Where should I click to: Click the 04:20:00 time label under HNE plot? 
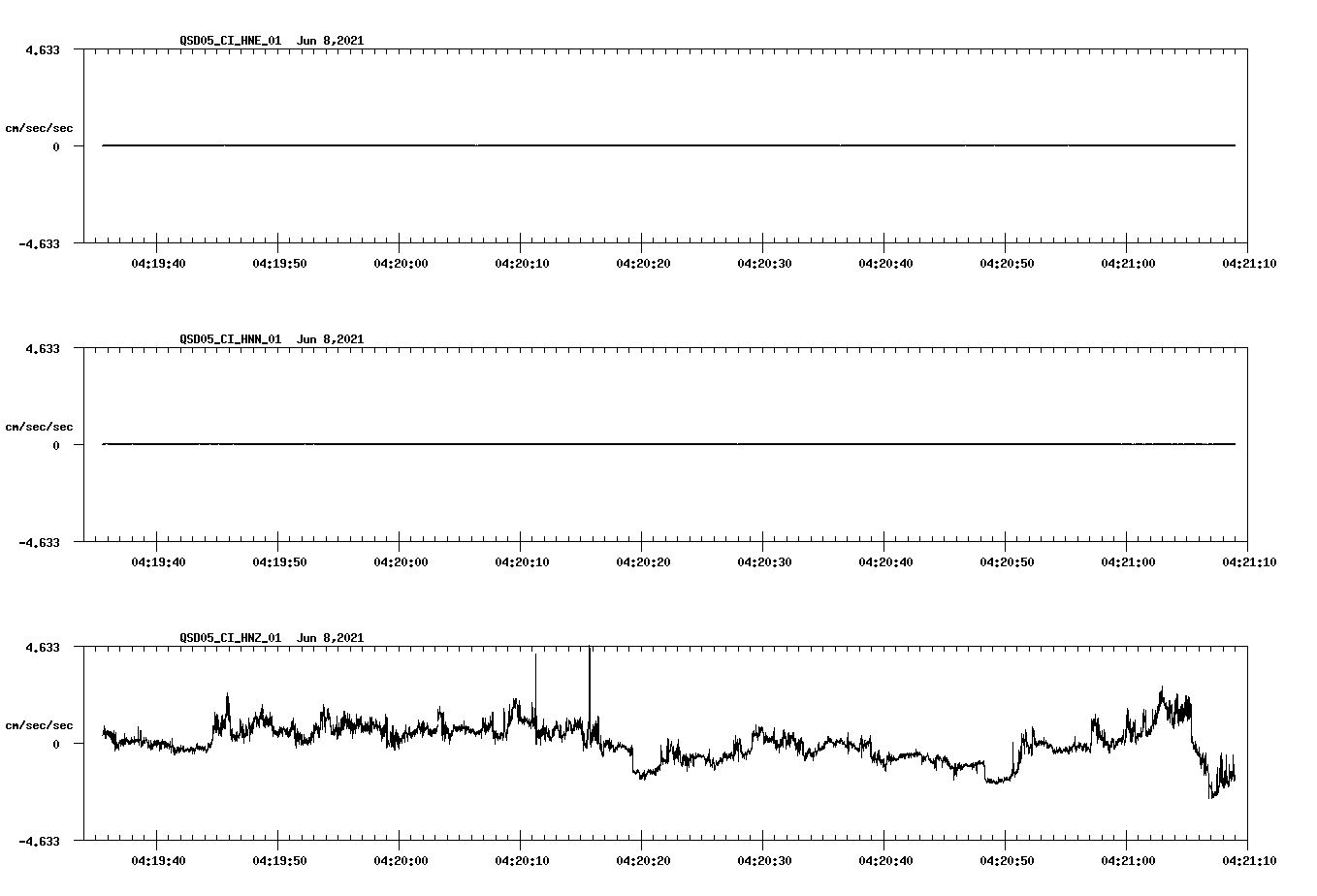[401, 263]
